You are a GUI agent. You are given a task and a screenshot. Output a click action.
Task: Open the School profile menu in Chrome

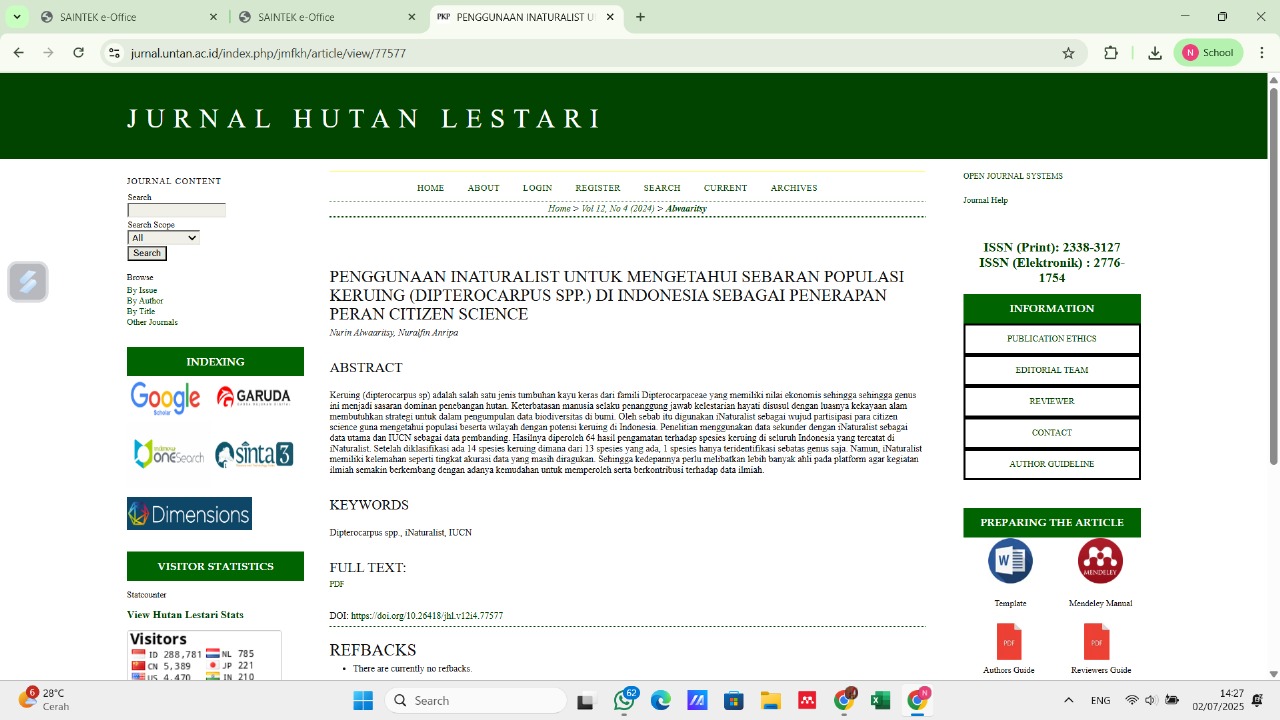tap(1209, 53)
